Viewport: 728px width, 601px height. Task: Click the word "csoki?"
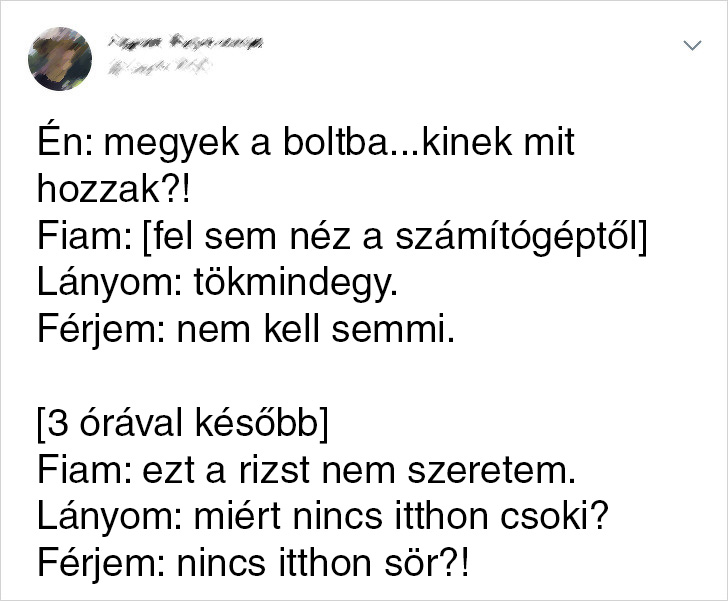coord(553,516)
